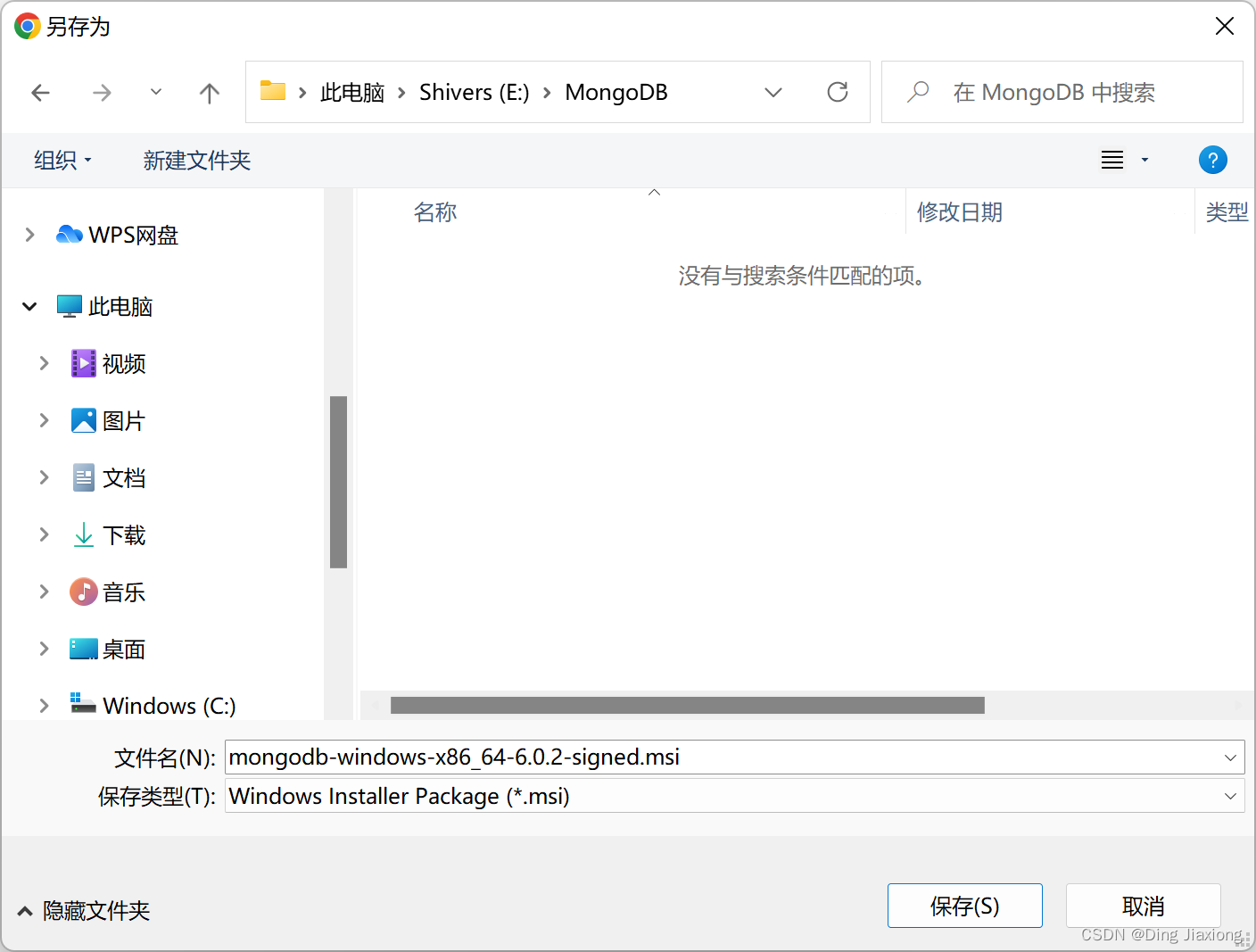Open view options dropdown arrow
Viewport: 1256px width, 952px height.
click(x=1145, y=161)
